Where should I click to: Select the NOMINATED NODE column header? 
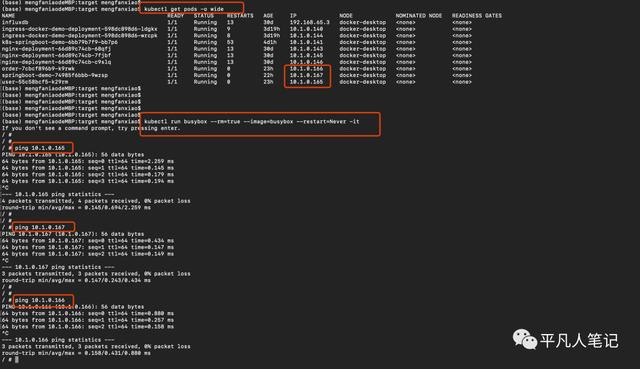point(419,16)
